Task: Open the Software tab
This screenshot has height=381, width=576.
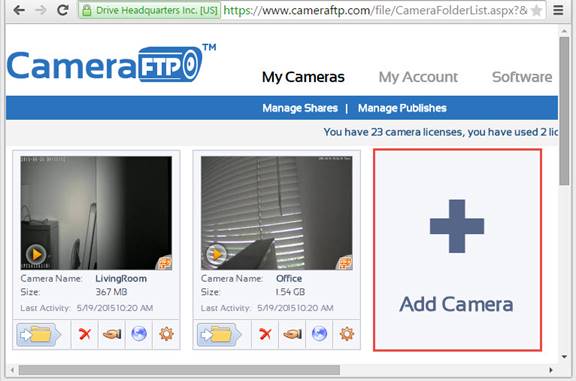Action: [522, 77]
